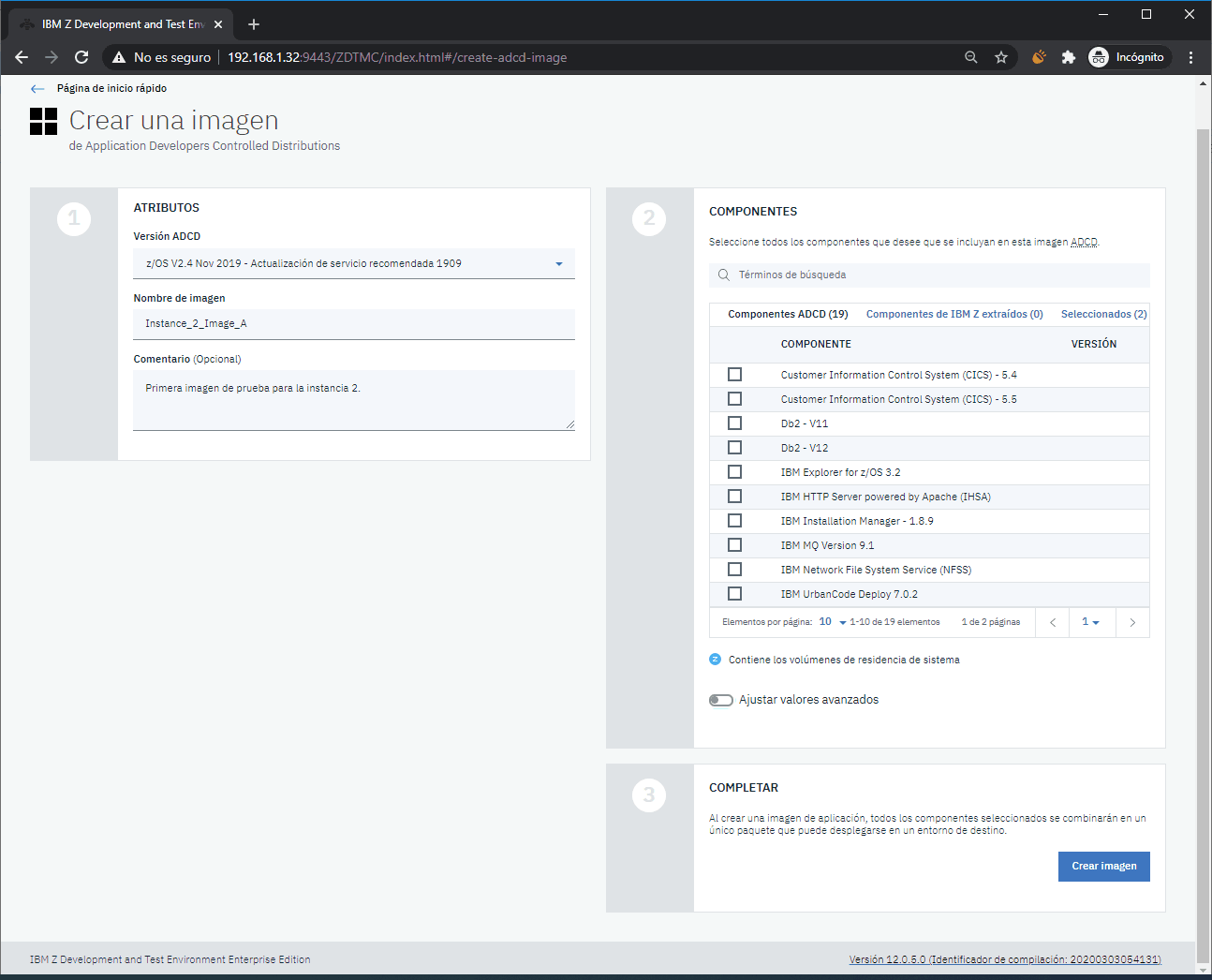
Task: Tick Customer Information Control System 5.5 checkbox
Action: click(x=734, y=399)
